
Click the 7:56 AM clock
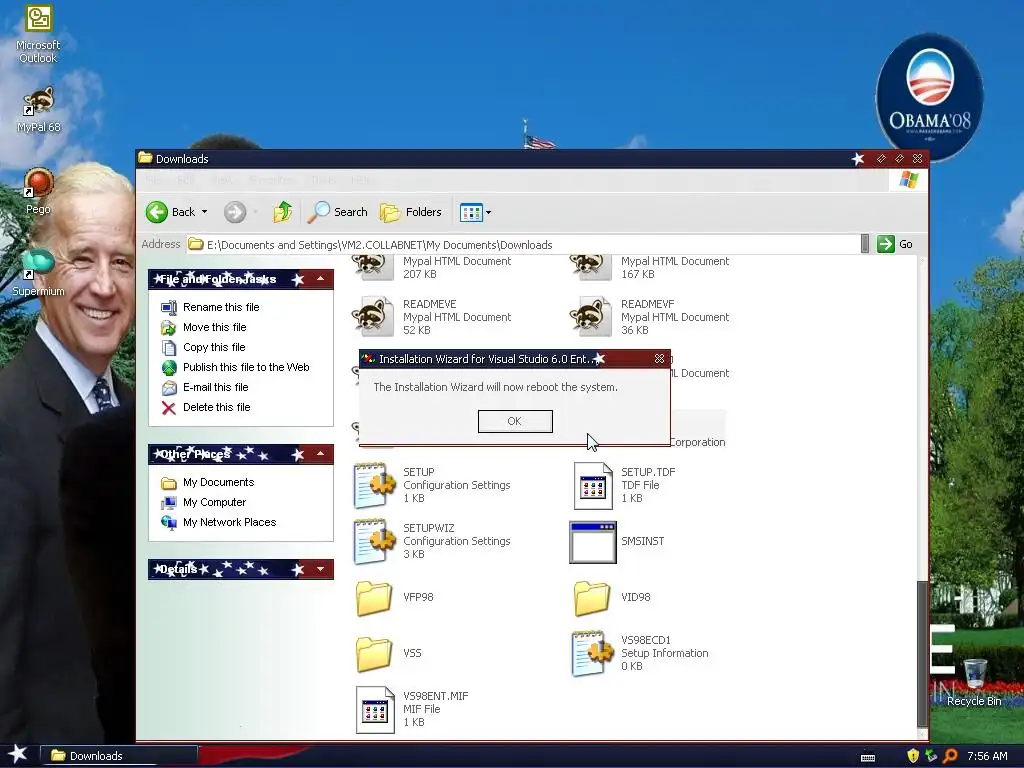pyautogui.click(x=987, y=756)
